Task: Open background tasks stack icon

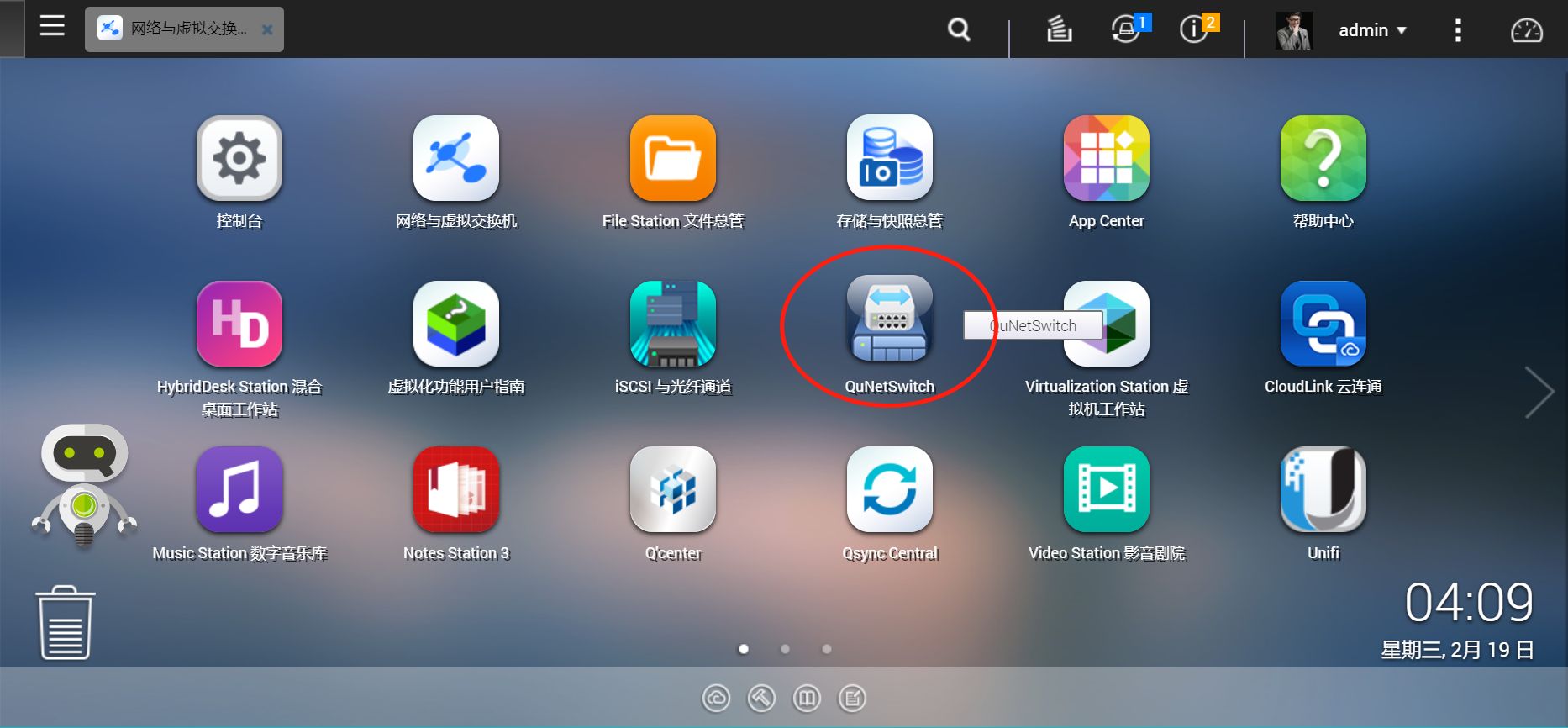Action: tap(1059, 29)
